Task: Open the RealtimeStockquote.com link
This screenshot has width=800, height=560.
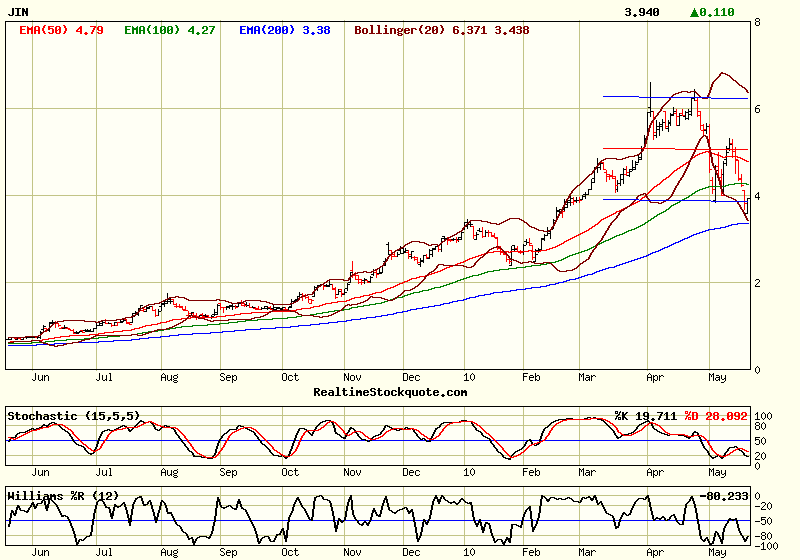Action: pyautogui.click(x=390, y=392)
